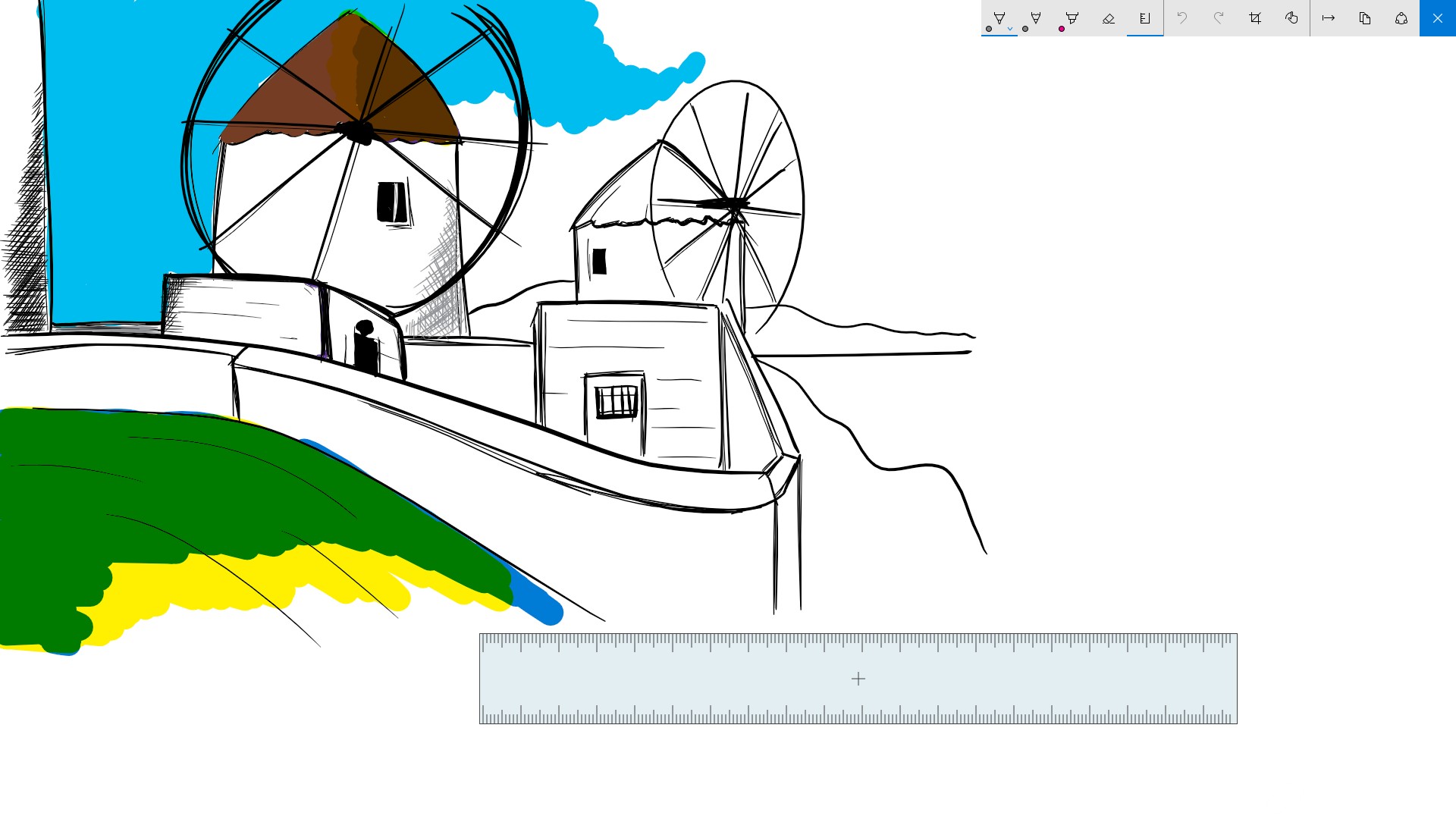
Task: Close the sketchpad window
Action: point(1438,17)
